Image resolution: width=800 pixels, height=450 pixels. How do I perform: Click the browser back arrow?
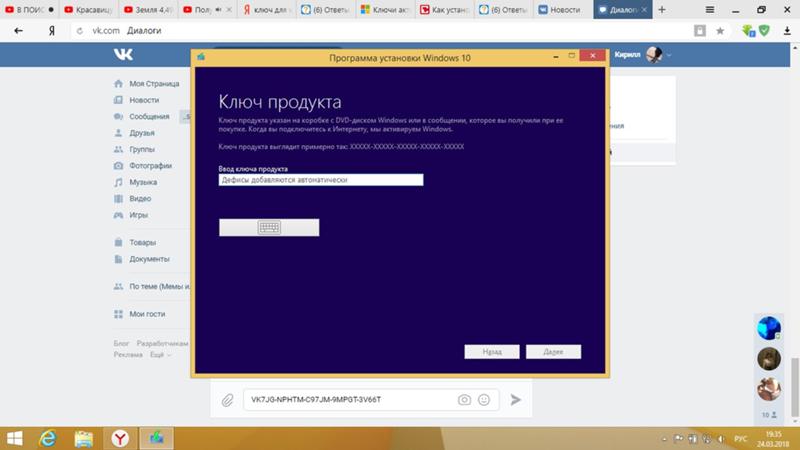(18, 31)
